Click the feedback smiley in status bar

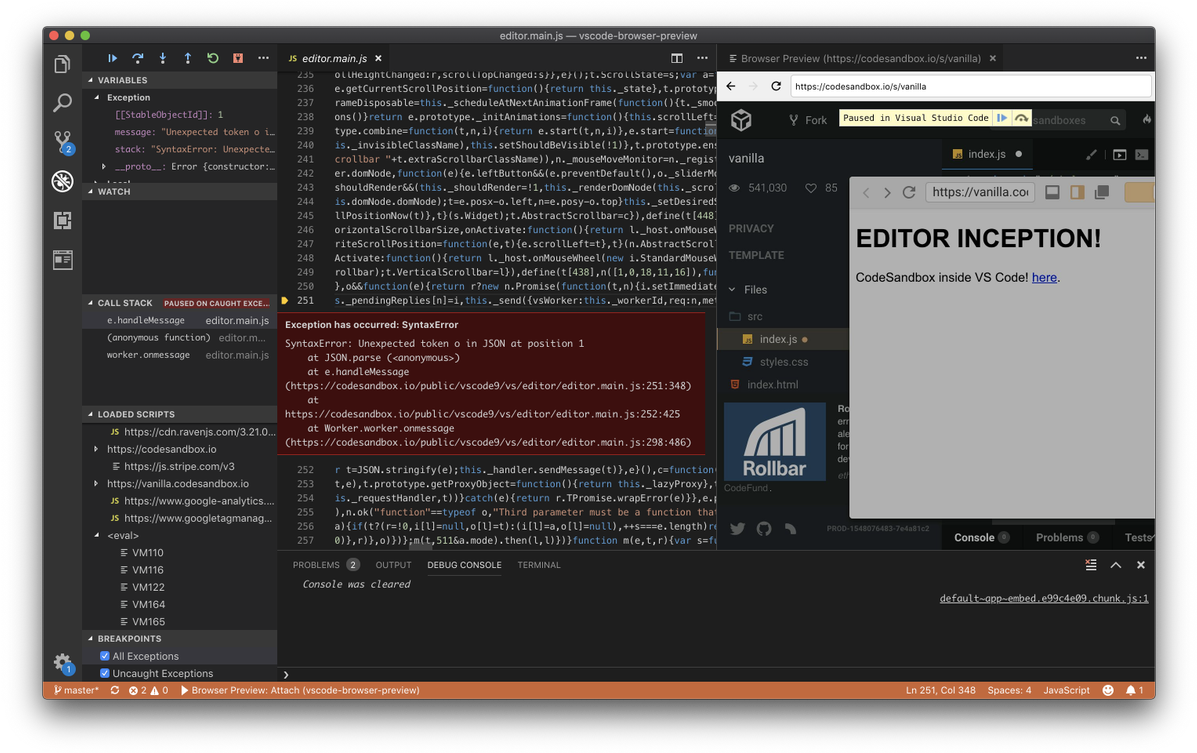[x=1108, y=690]
